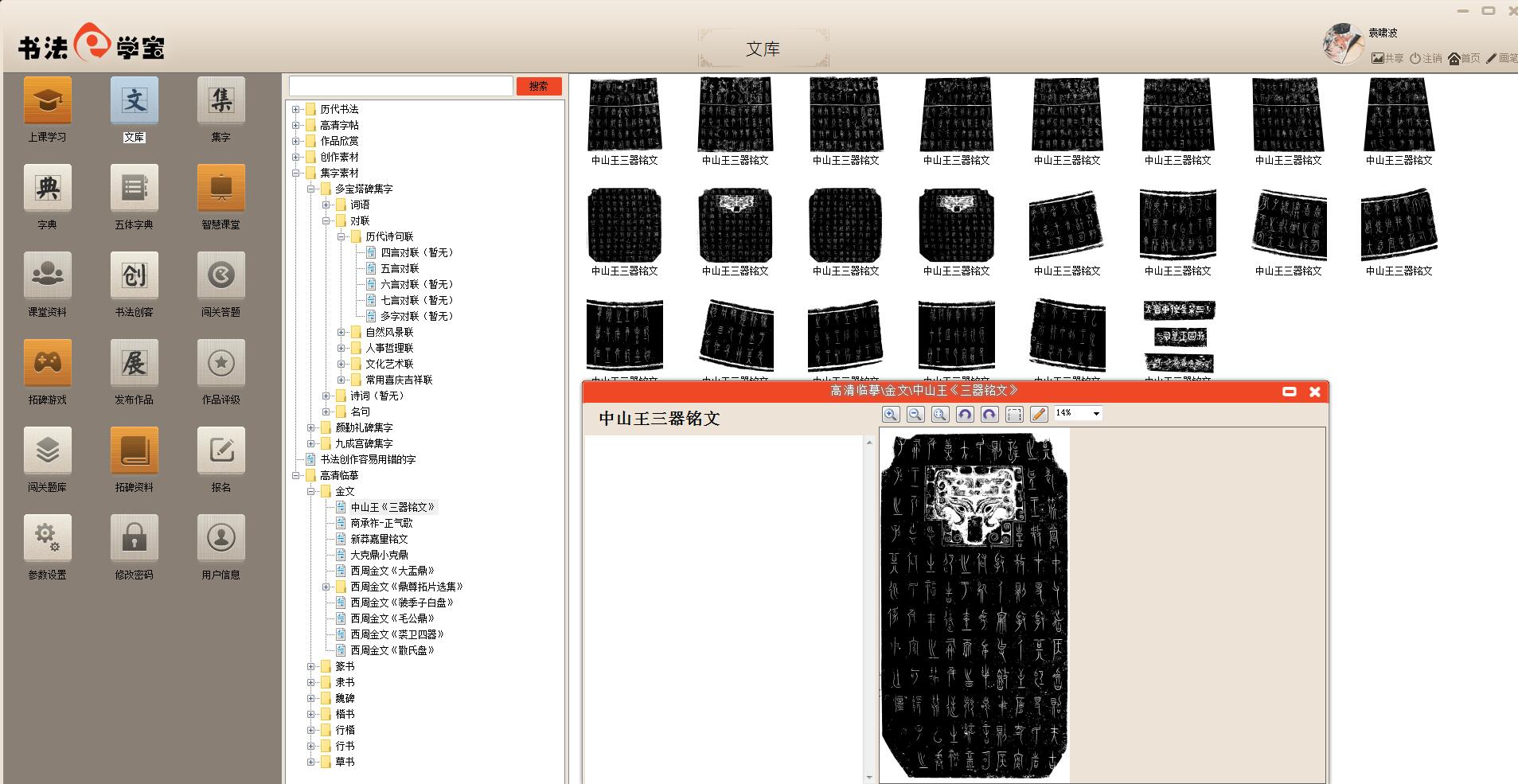Select 颜勤礼碑集字 folder
Screen dimensions: 1518x784
pos(364,427)
